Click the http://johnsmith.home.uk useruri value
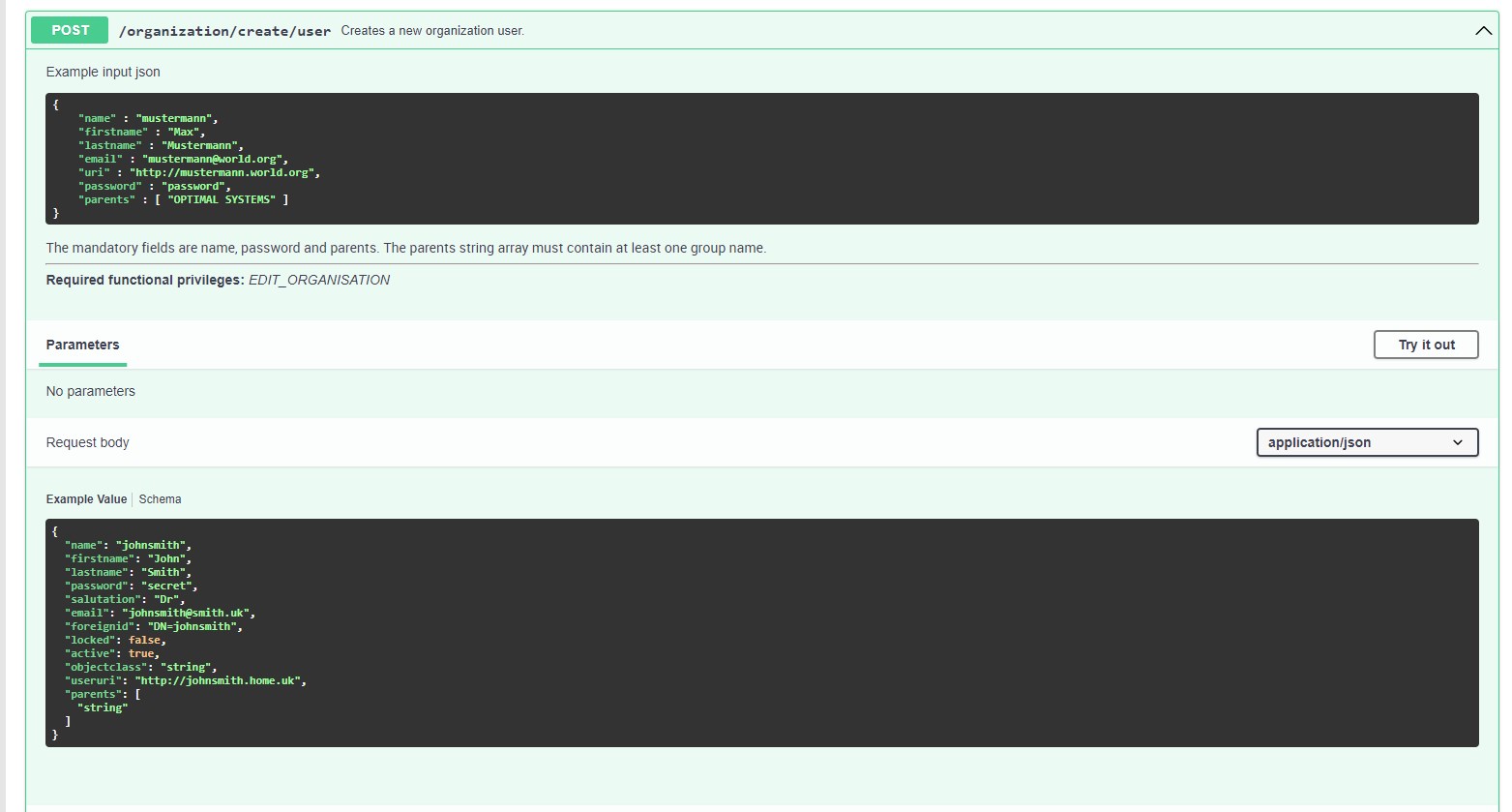1512x812 pixels. tap(220, 680)
